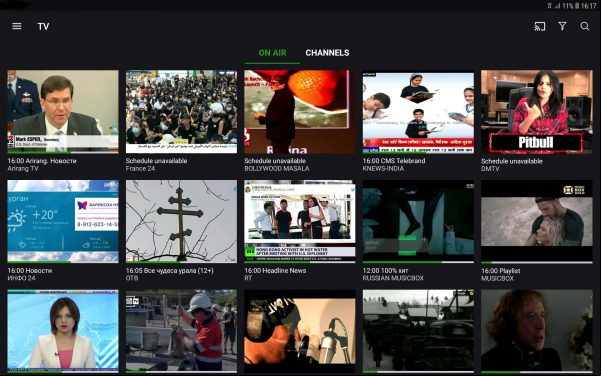This screenshot has width=601, height=376.
Task: Play the BOLLYWOOD MASALA channel thumbnail
Action: pyautogui.click(x=300, y=112)
